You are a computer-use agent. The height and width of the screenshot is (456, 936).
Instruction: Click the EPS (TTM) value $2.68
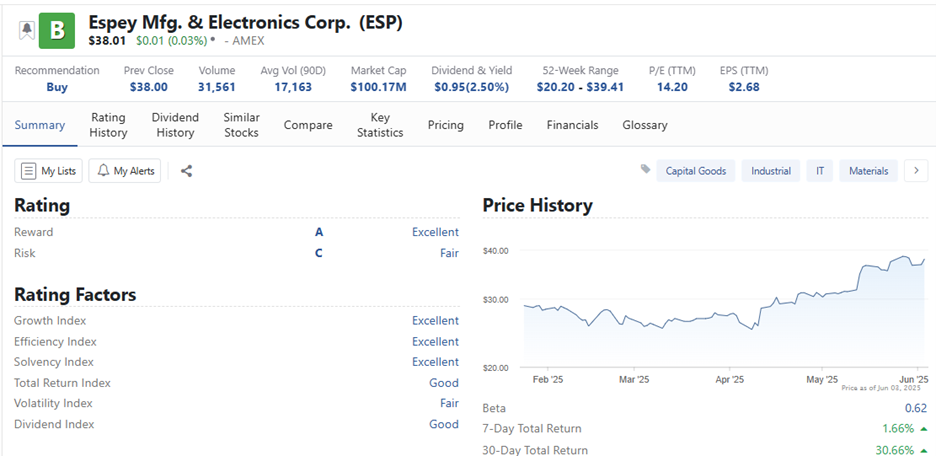[x=744, y=87]
